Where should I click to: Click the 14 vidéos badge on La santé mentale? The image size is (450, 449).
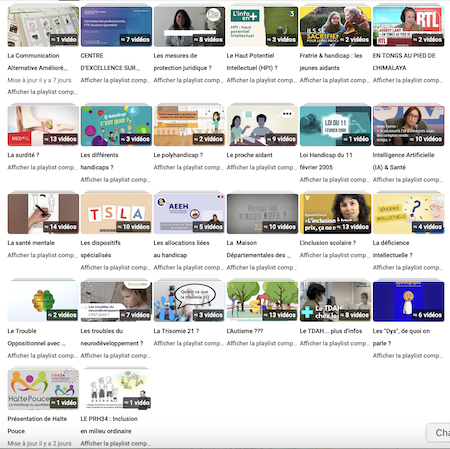point(60,227)
